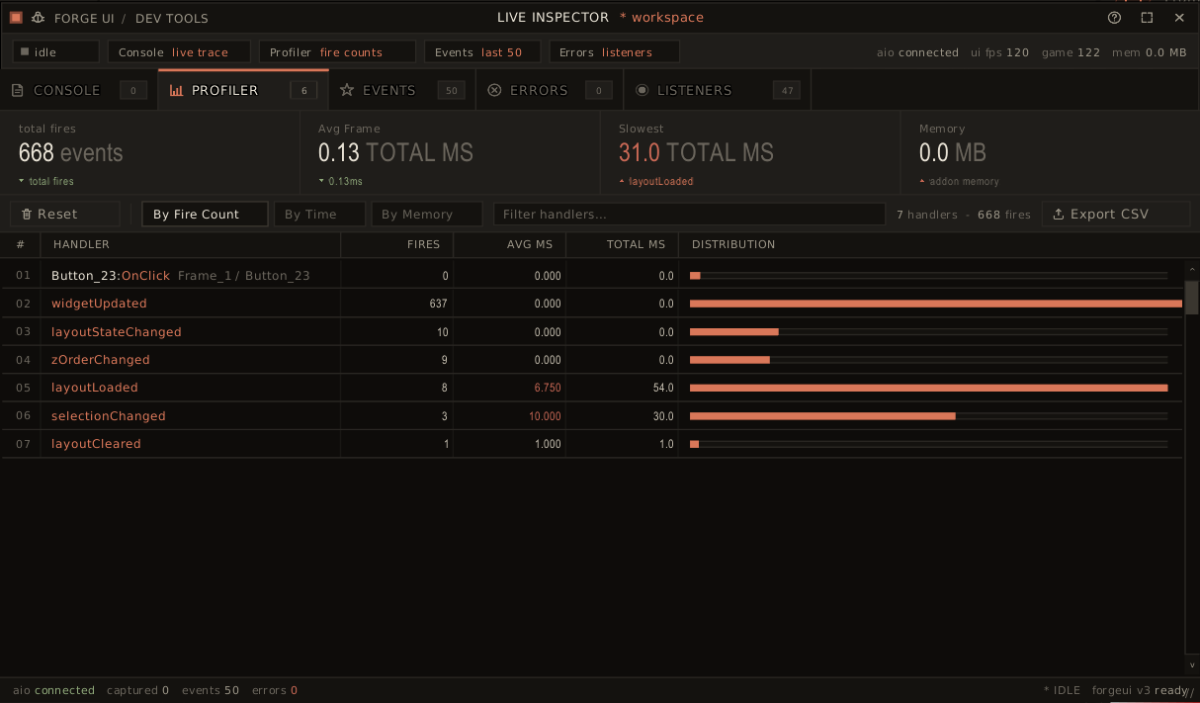Export the profiler data to CSV

click(1116, 214)
